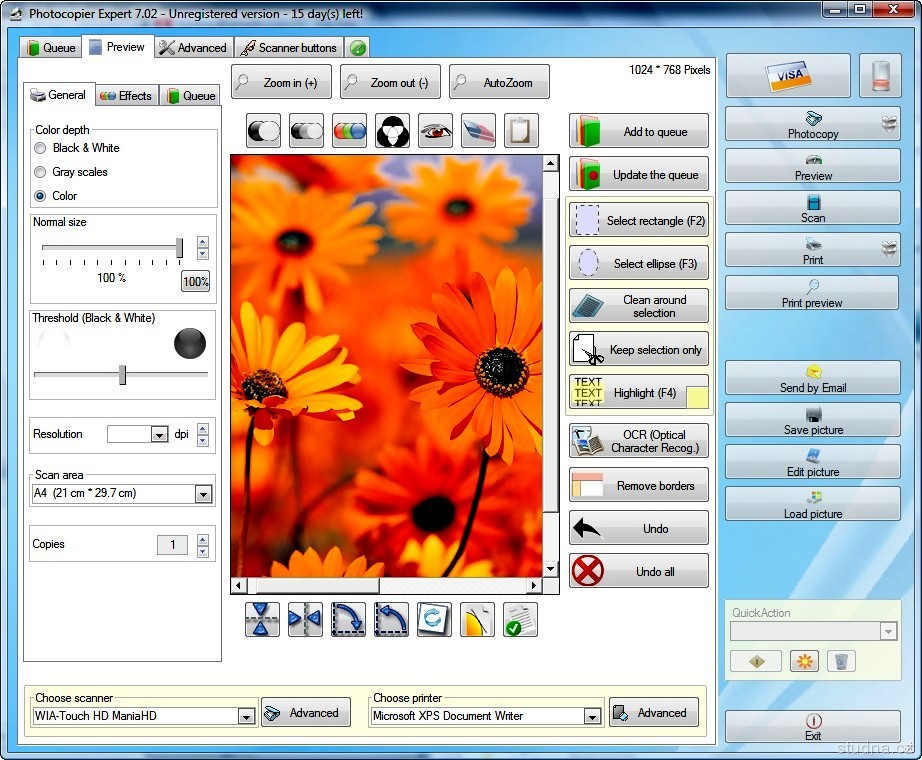Flip image vertically with the arrows icon
This screenshot has height=760, width=922.
(x=262, y=619)
